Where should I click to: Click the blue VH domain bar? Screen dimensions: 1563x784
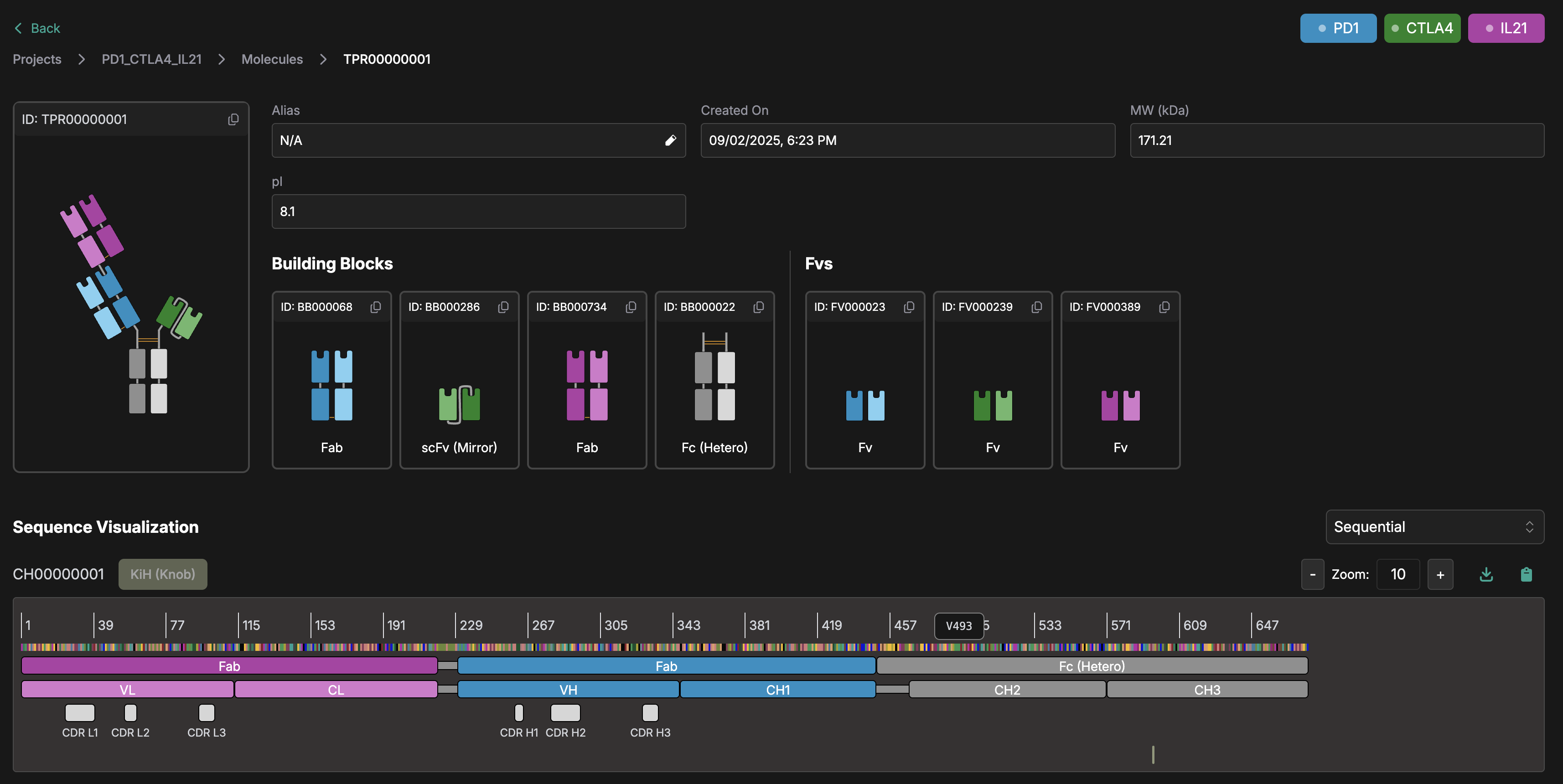[568, 689]
